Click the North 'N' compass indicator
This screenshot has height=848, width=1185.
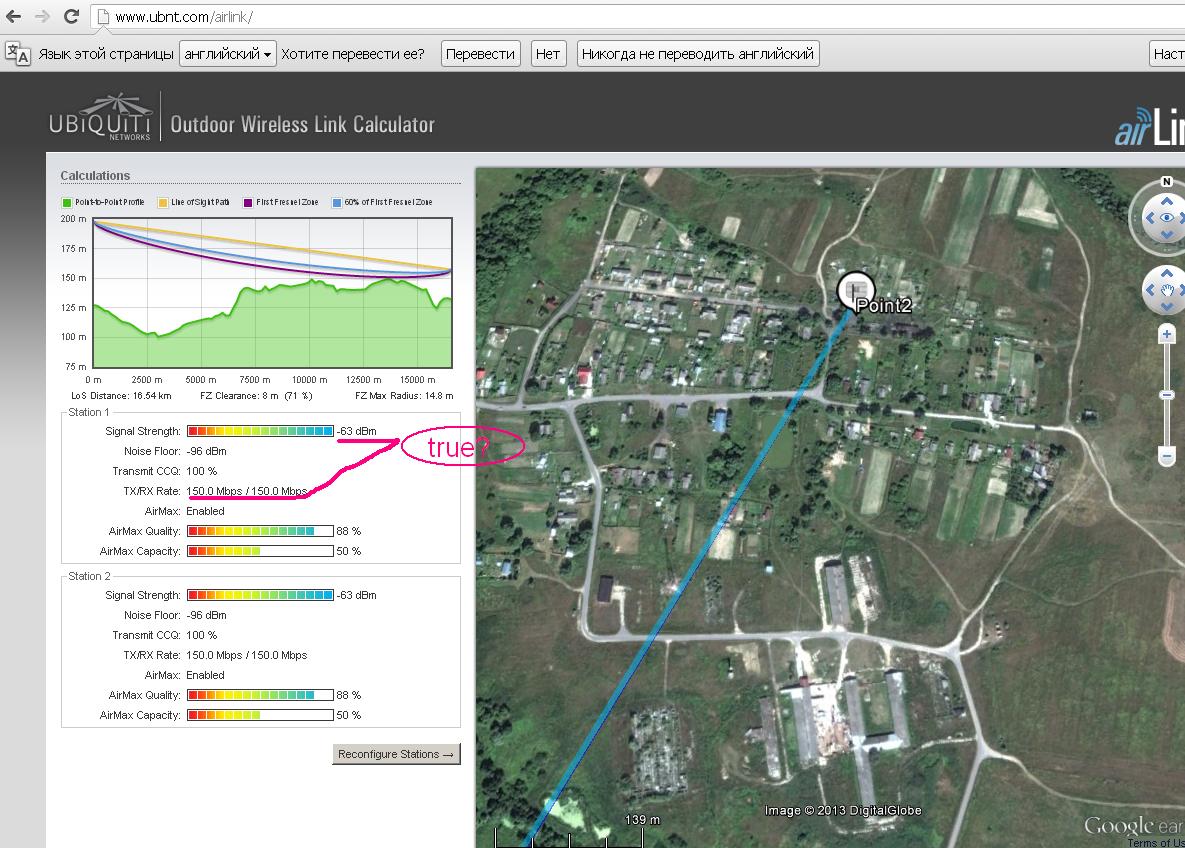coord(1166,182)
